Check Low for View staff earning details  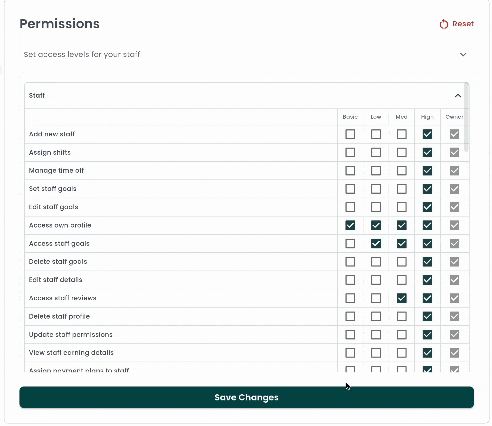point(376,353)
